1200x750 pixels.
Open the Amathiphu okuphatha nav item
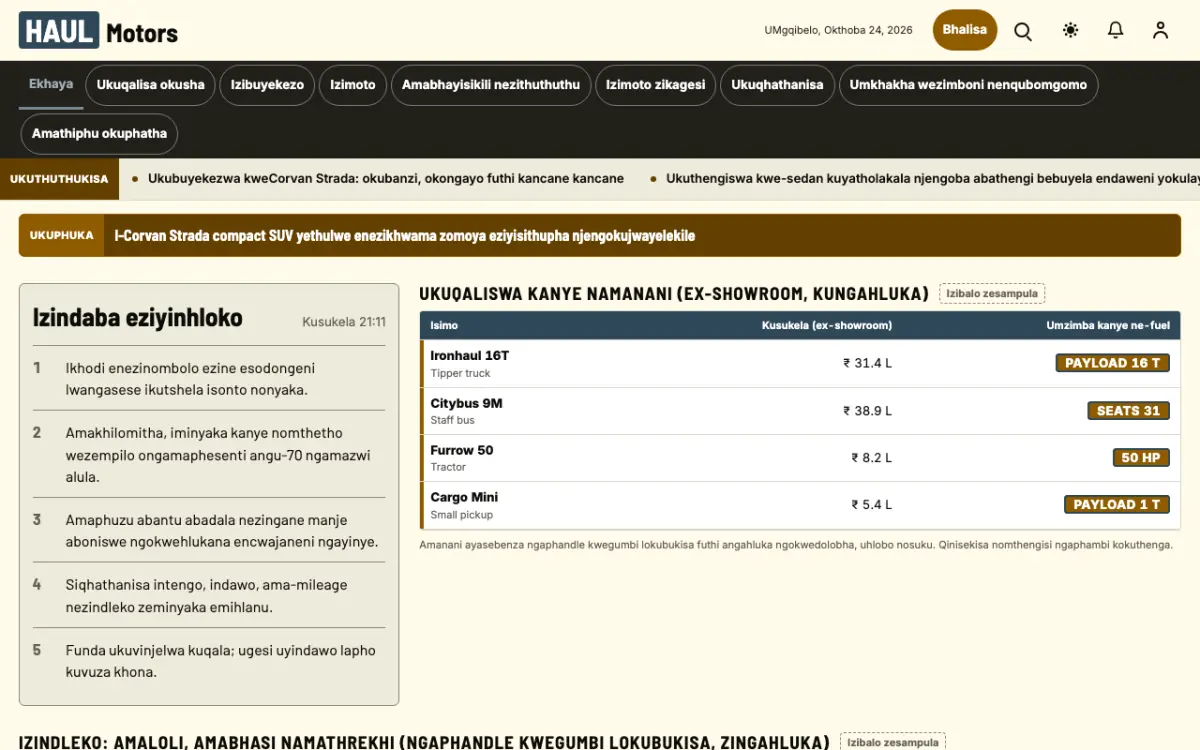click(x=99, y=134)
